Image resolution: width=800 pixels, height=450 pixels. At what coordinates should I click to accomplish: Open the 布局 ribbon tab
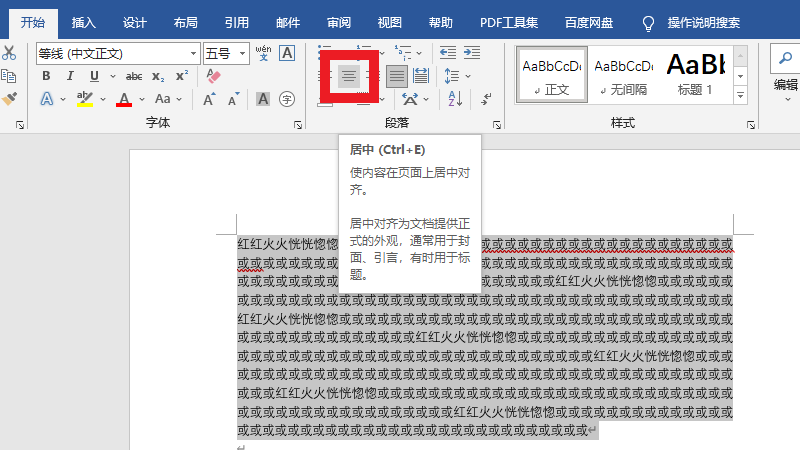pos(185,21)
